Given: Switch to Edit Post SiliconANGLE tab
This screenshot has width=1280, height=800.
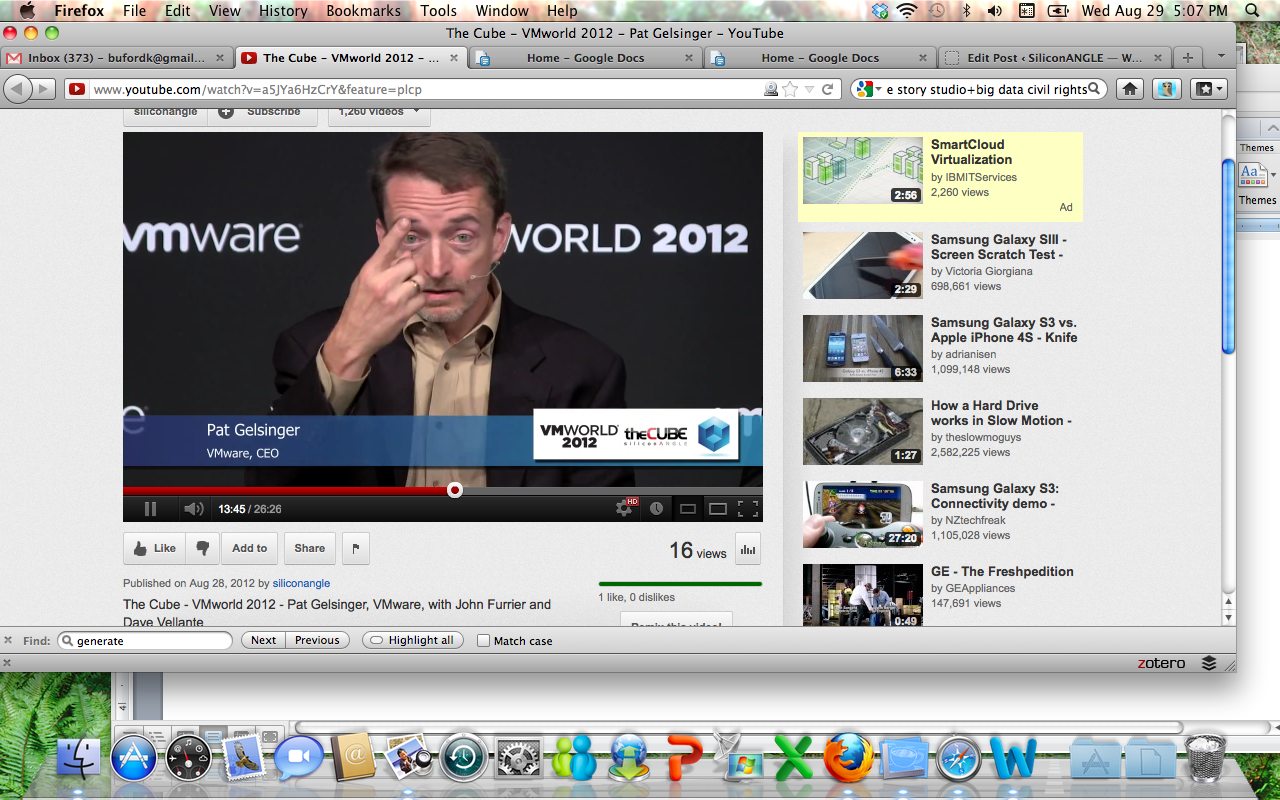Looking at the screenshot, I should point(1054,58).
